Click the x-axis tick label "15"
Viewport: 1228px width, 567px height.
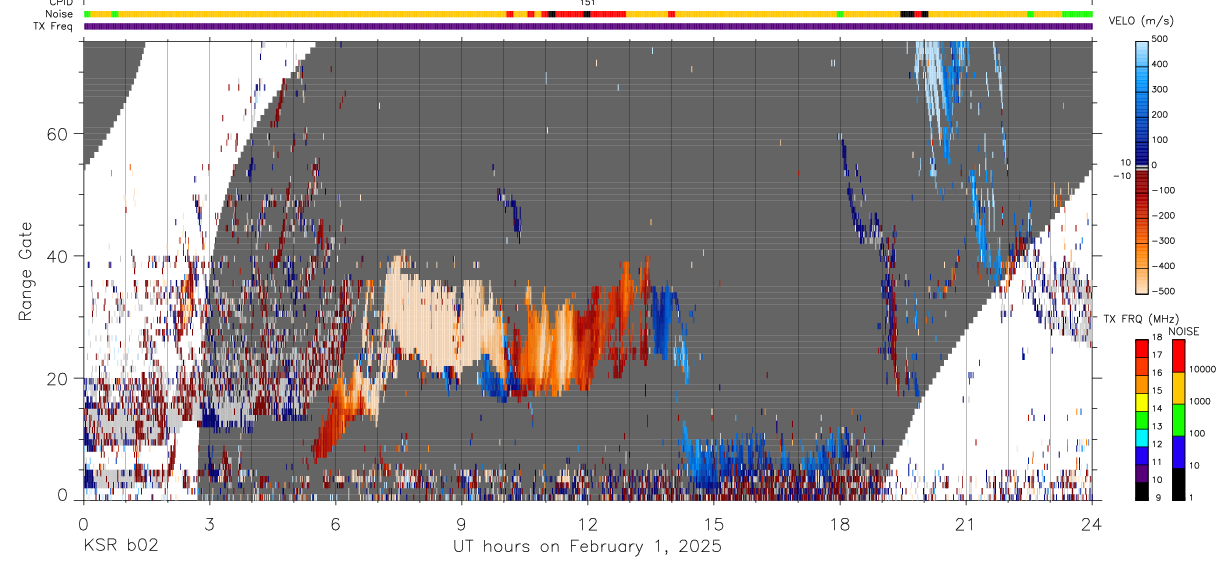(714, 523)
